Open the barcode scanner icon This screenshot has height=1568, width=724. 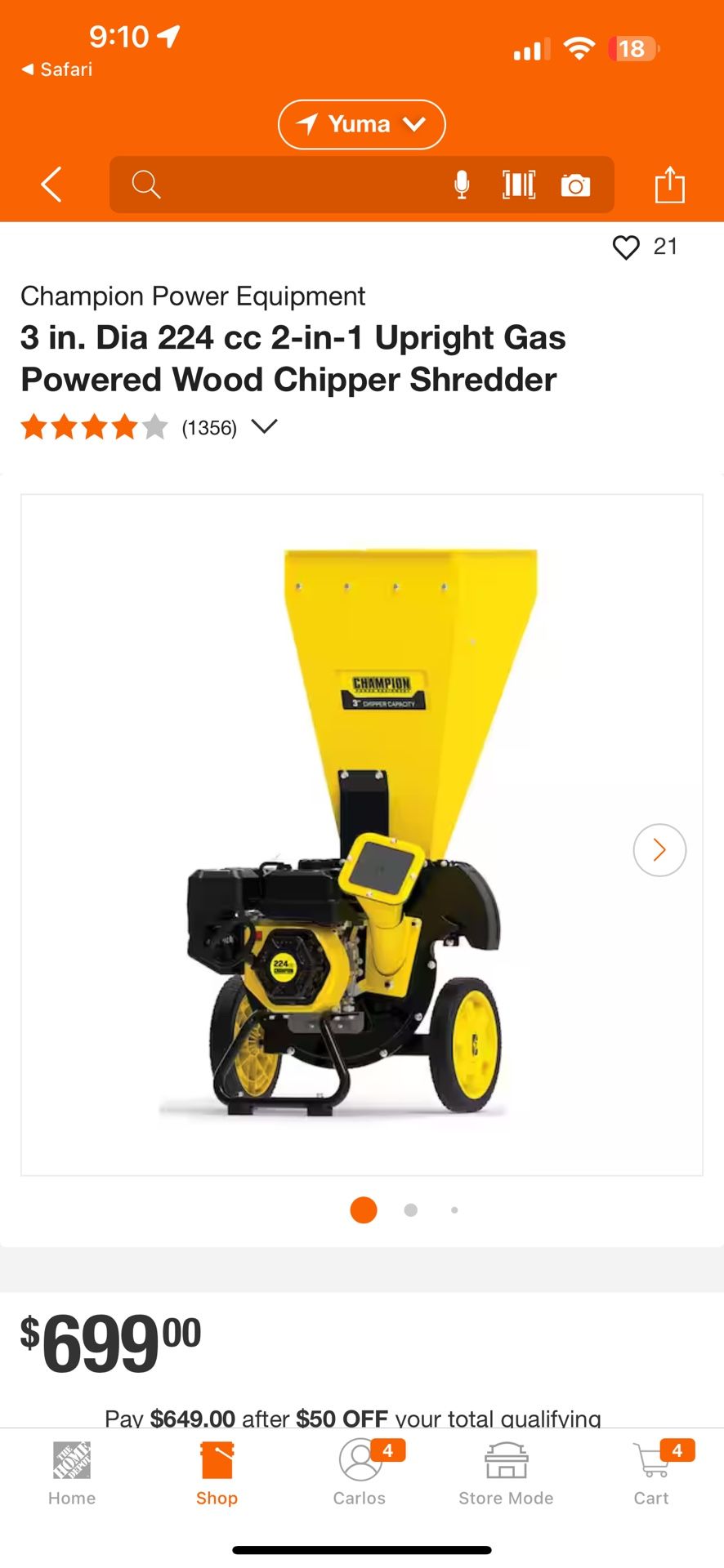[519, 185]
